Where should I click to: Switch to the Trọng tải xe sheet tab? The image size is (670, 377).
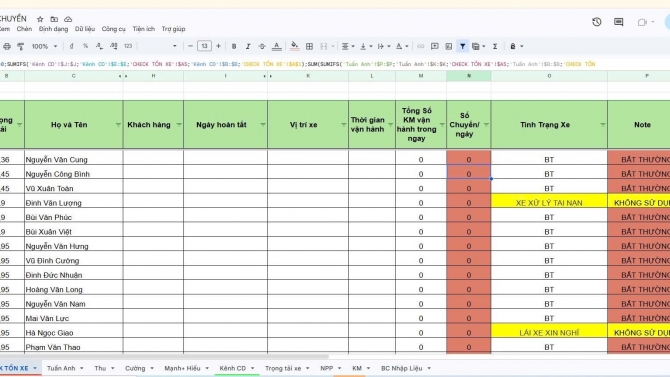tap(283, 368)
